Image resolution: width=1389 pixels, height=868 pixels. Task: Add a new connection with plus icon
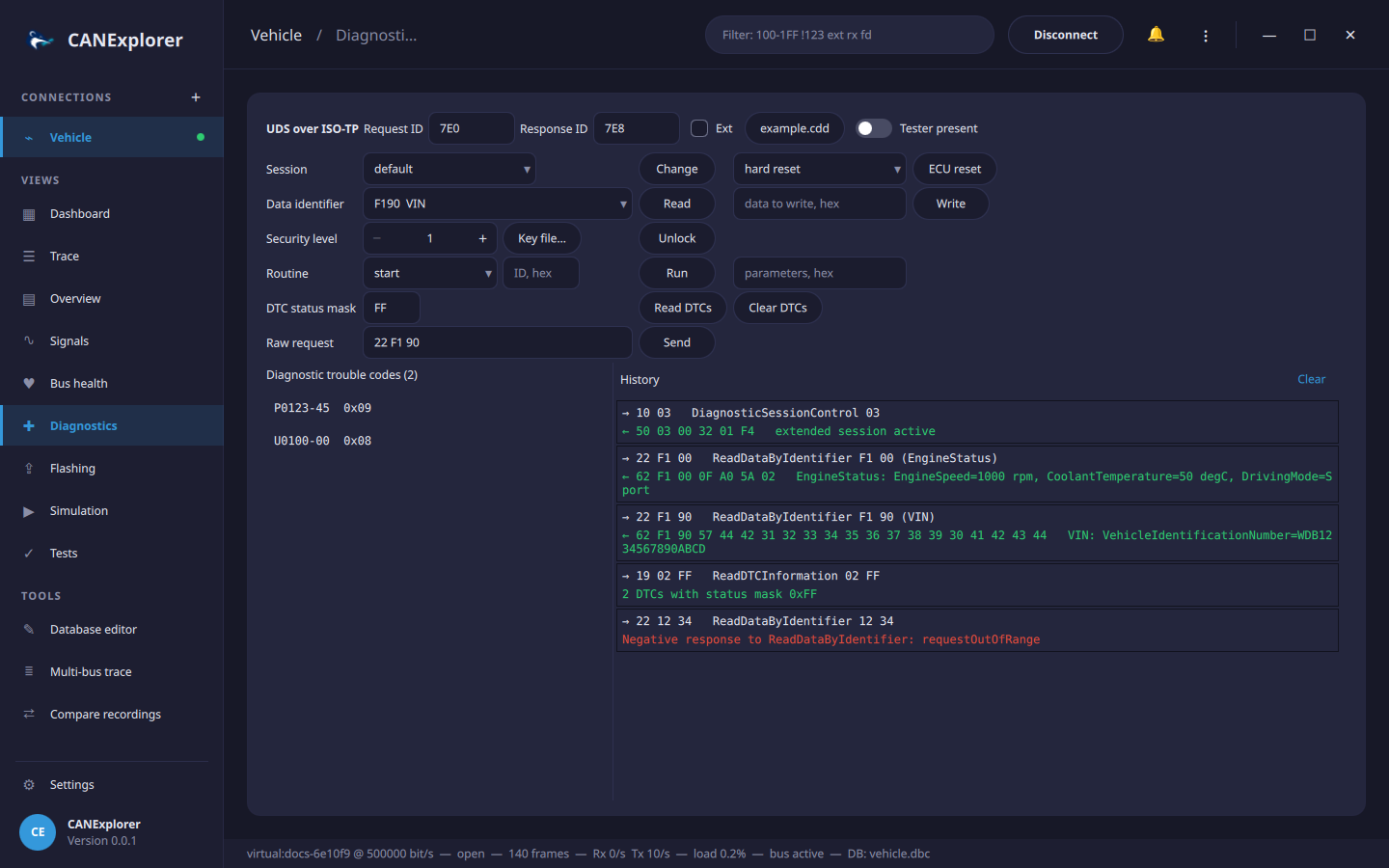point(196,97)
